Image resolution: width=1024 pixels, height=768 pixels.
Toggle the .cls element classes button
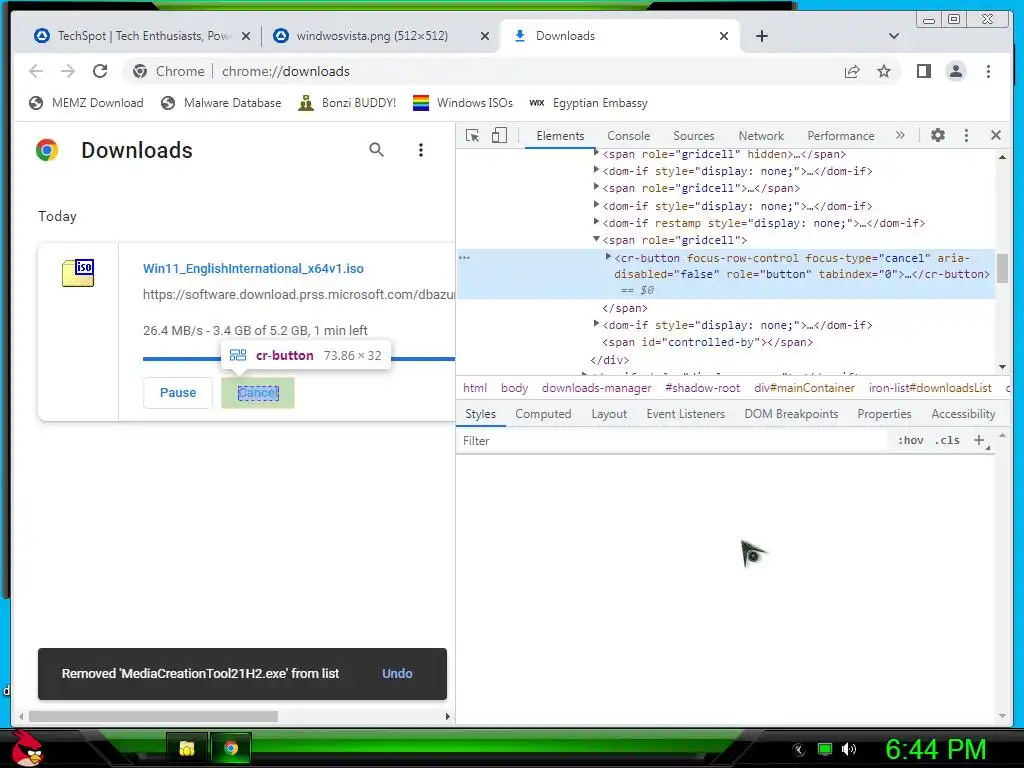click(947, 441)
